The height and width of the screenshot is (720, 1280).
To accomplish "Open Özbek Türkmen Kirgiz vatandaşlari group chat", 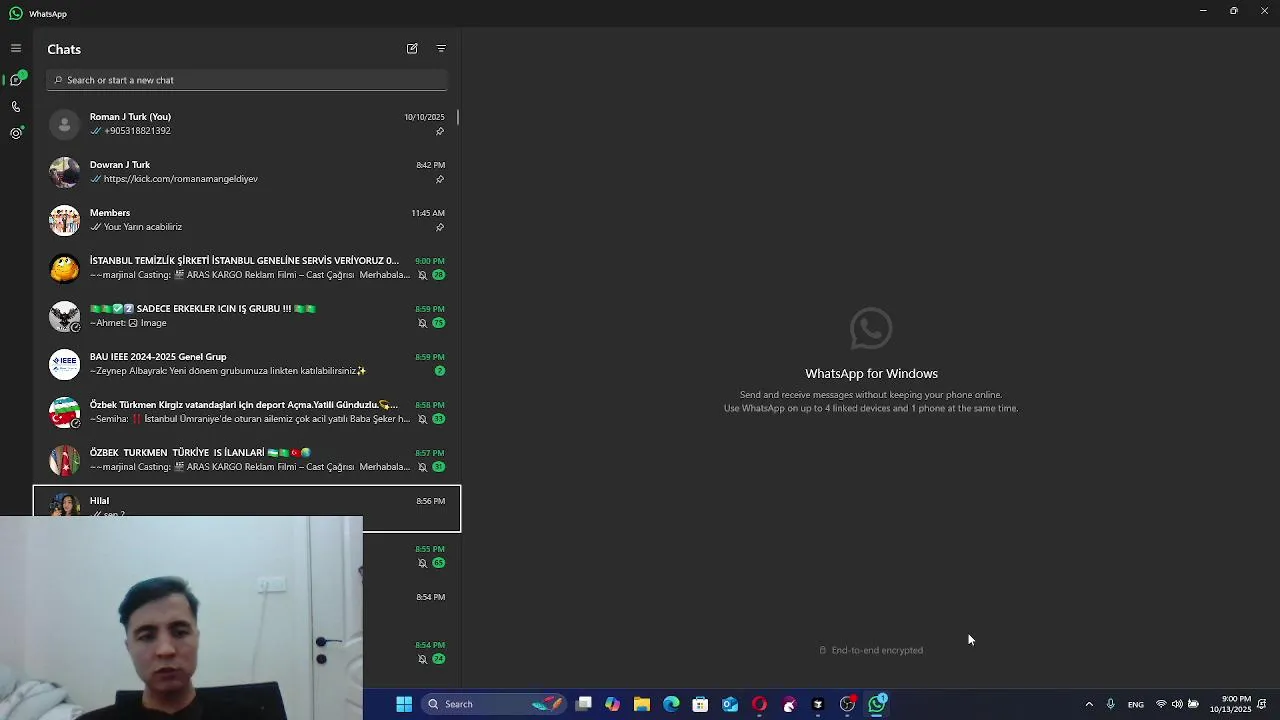I will pos(246,412).
